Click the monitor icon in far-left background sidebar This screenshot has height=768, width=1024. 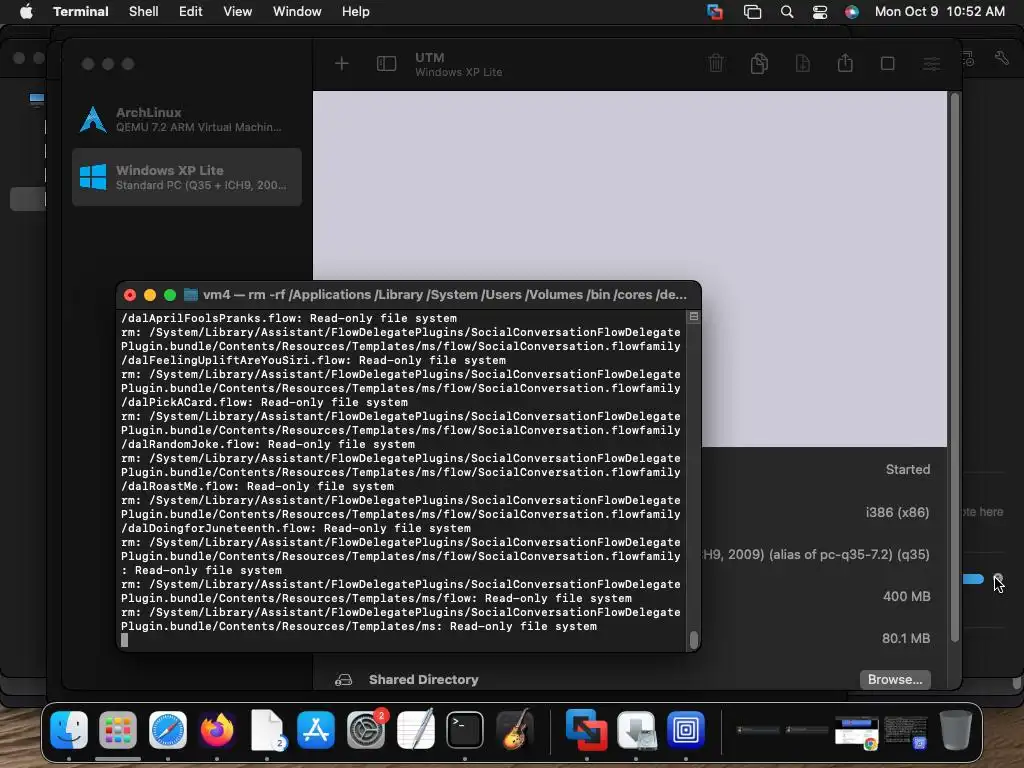(37, 99)
